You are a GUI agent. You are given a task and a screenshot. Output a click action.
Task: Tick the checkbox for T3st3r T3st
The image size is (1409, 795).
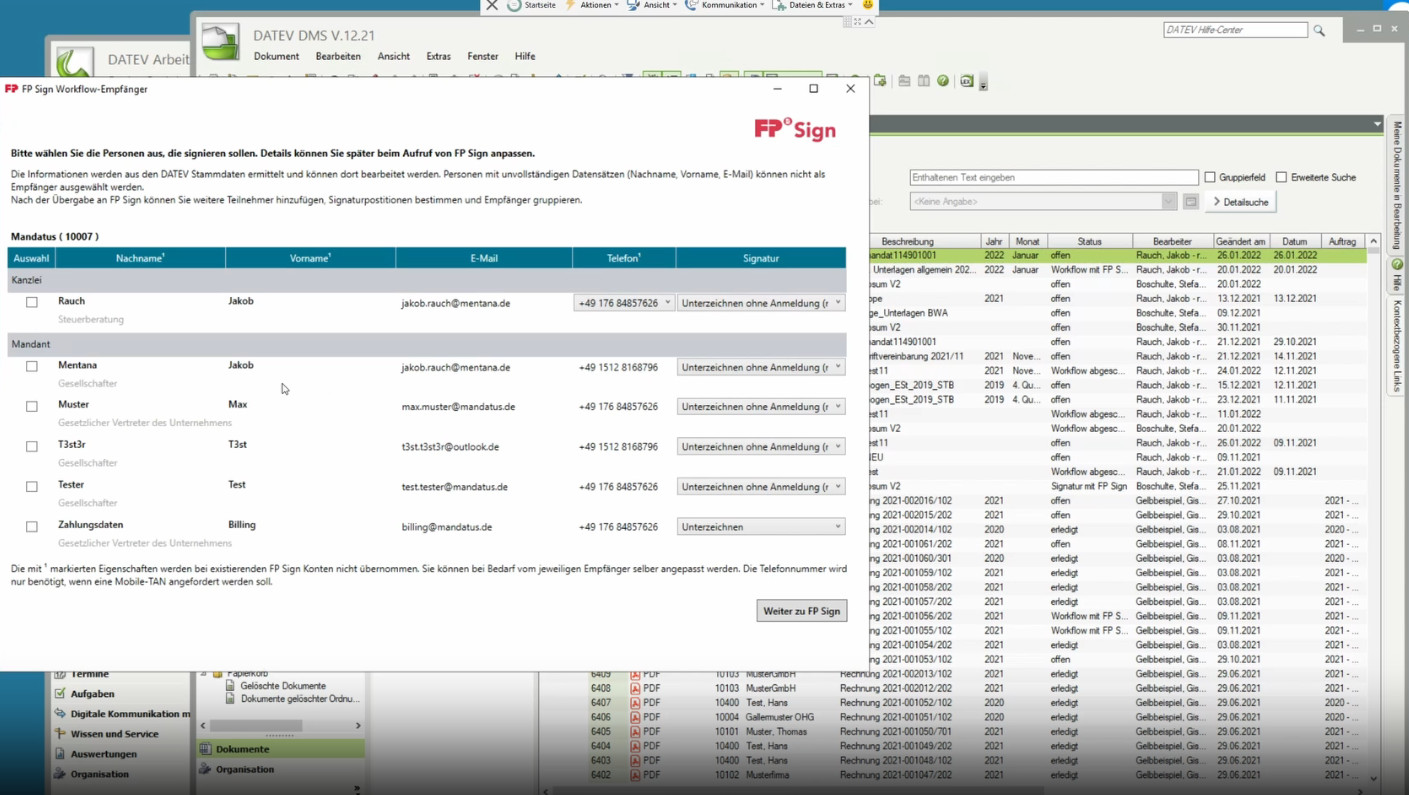click(32, 446)
